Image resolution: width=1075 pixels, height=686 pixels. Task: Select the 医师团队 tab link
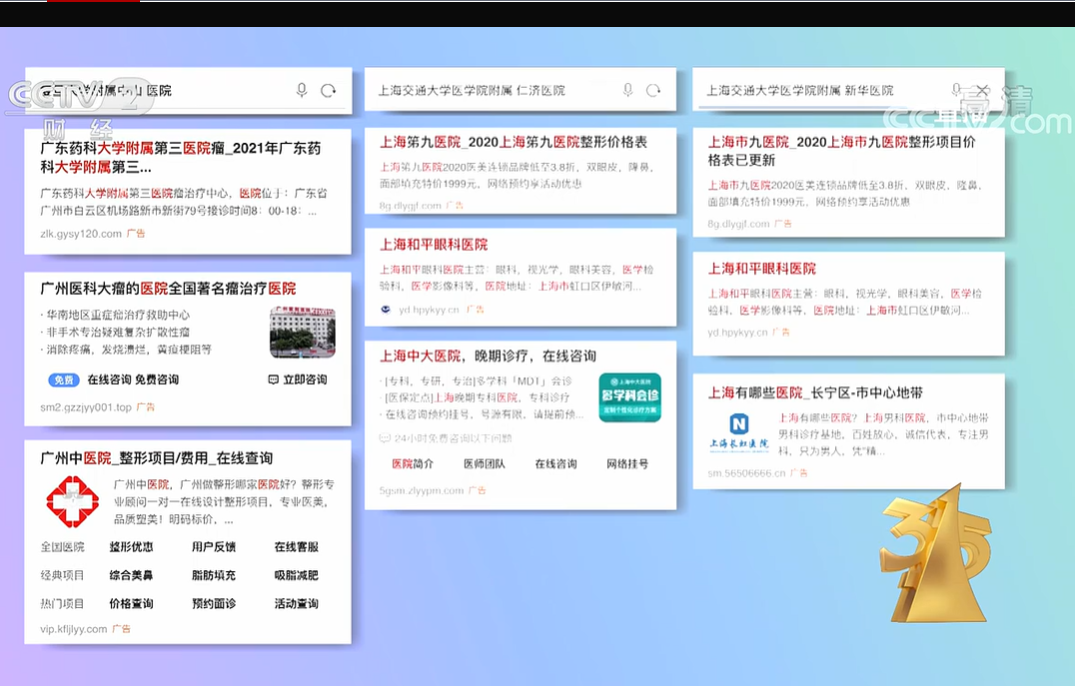[x=484, y=463]
